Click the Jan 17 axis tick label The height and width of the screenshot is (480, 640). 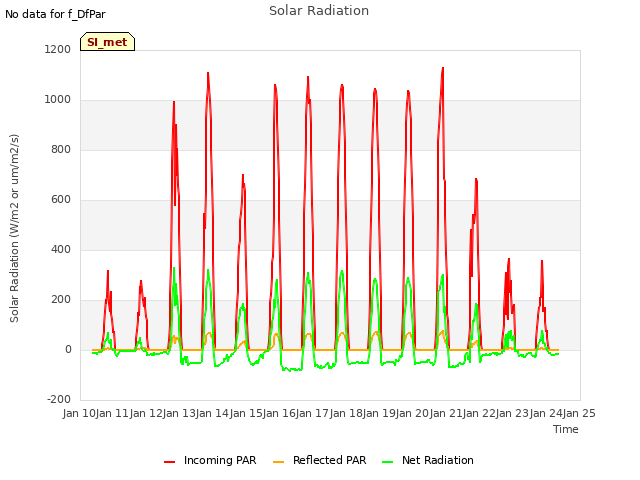tap(313, 413)
